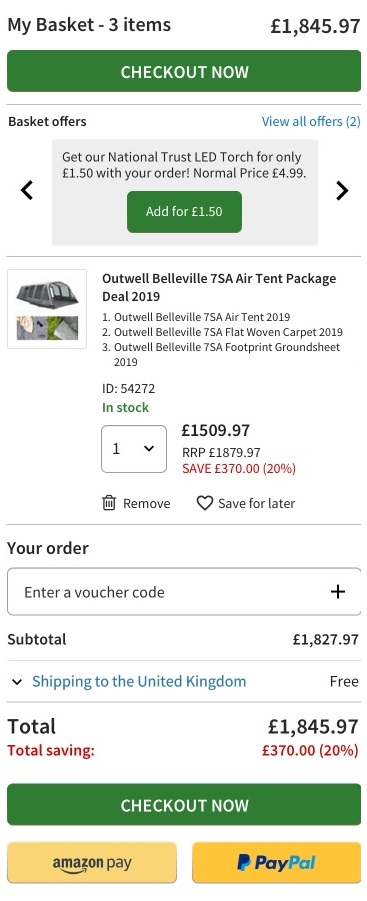Open View all offers (2) link

[311, 121]
